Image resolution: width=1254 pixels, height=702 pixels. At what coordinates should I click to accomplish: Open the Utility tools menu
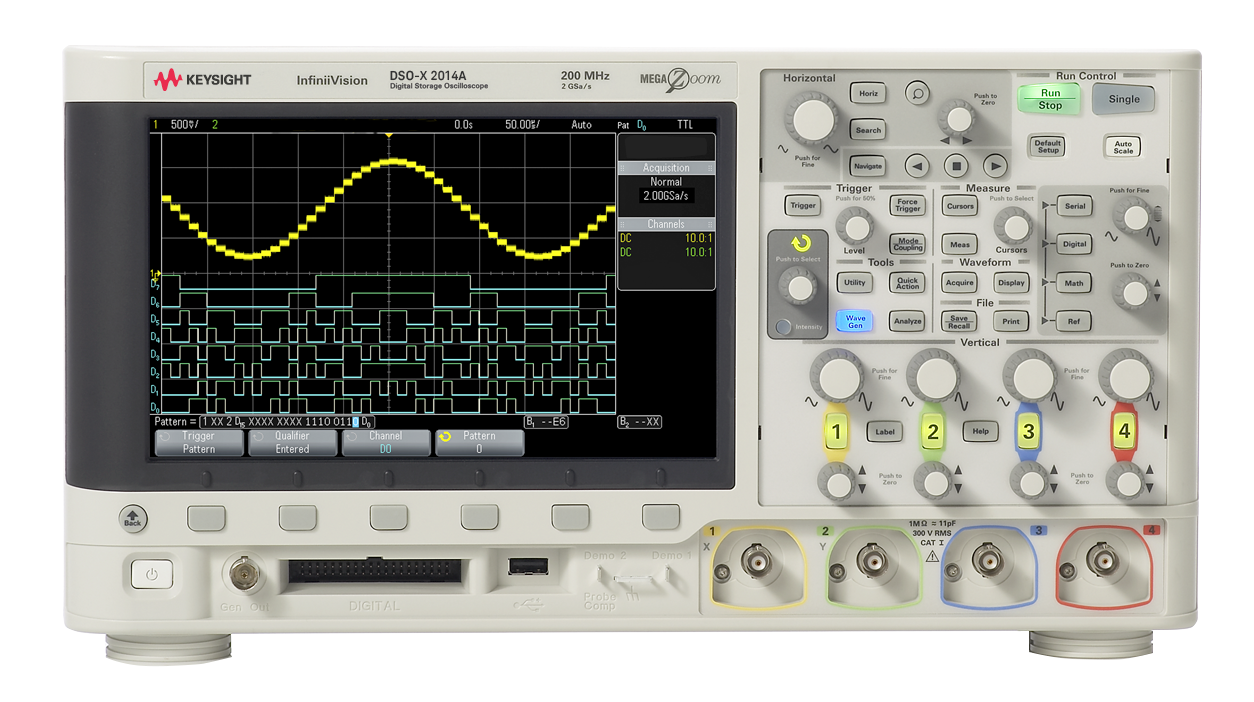point(854,283)
